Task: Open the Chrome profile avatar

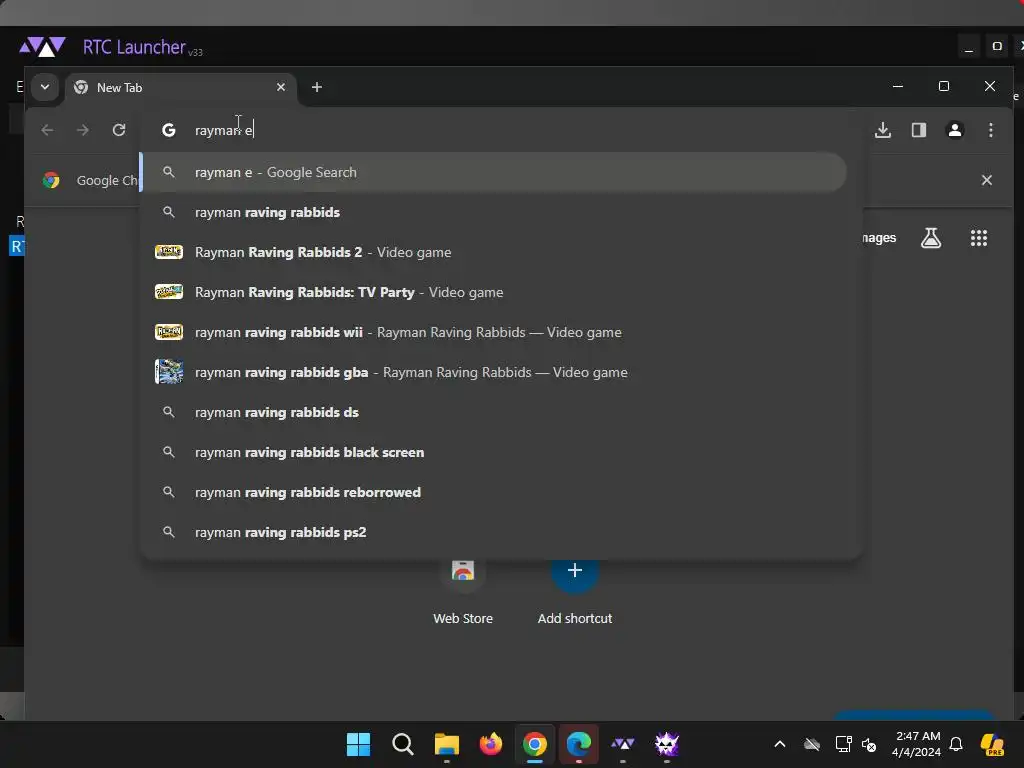Action: pos(955,130)
